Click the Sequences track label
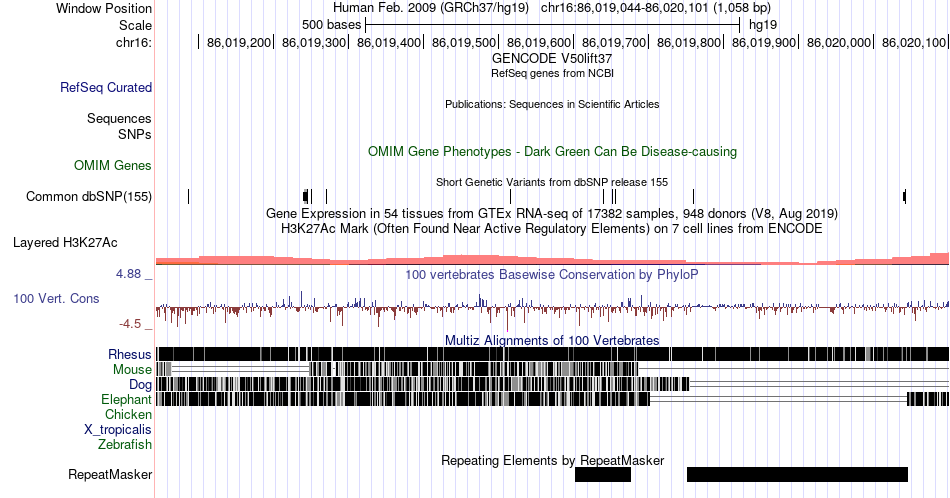950x498 pixels. [x=119, y=118]
